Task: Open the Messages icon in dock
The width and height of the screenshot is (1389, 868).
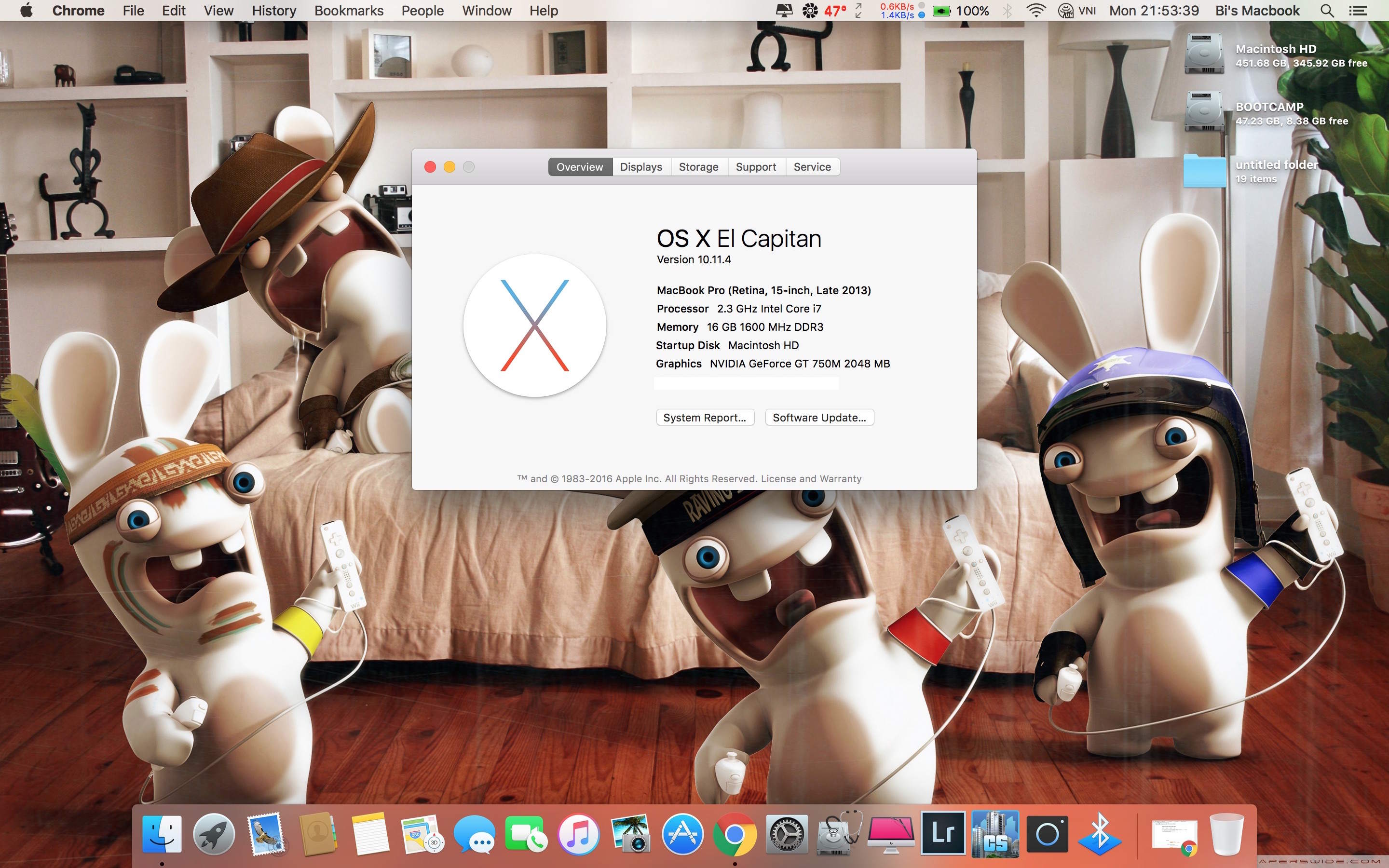Action: [x=474, y=834]
